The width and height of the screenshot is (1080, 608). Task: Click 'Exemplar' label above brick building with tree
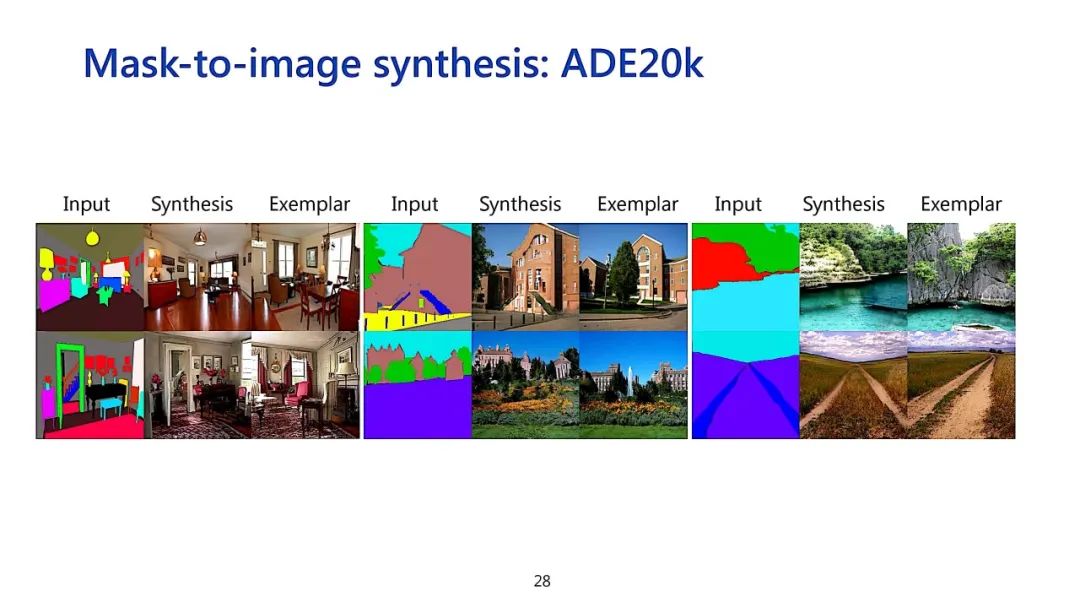tap(638, 205)
